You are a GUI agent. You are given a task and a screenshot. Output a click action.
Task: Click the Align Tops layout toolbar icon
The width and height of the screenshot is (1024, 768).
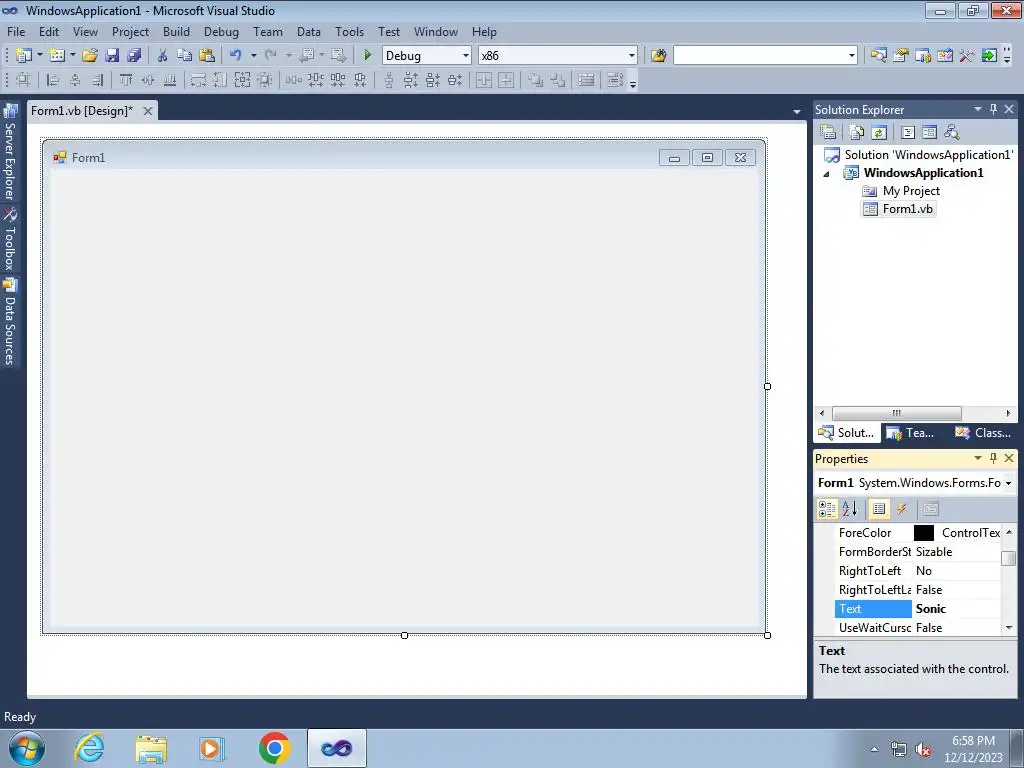126,80
